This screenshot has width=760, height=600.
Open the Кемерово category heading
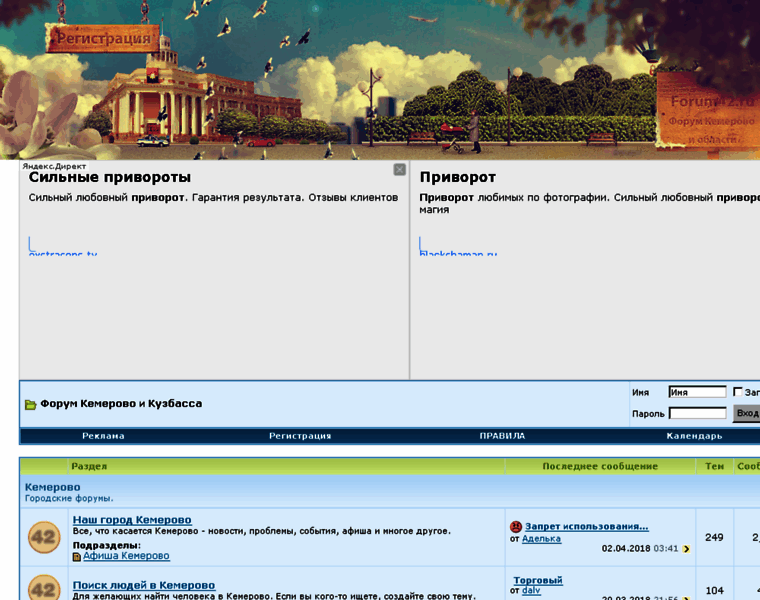(x=52, y=487)
